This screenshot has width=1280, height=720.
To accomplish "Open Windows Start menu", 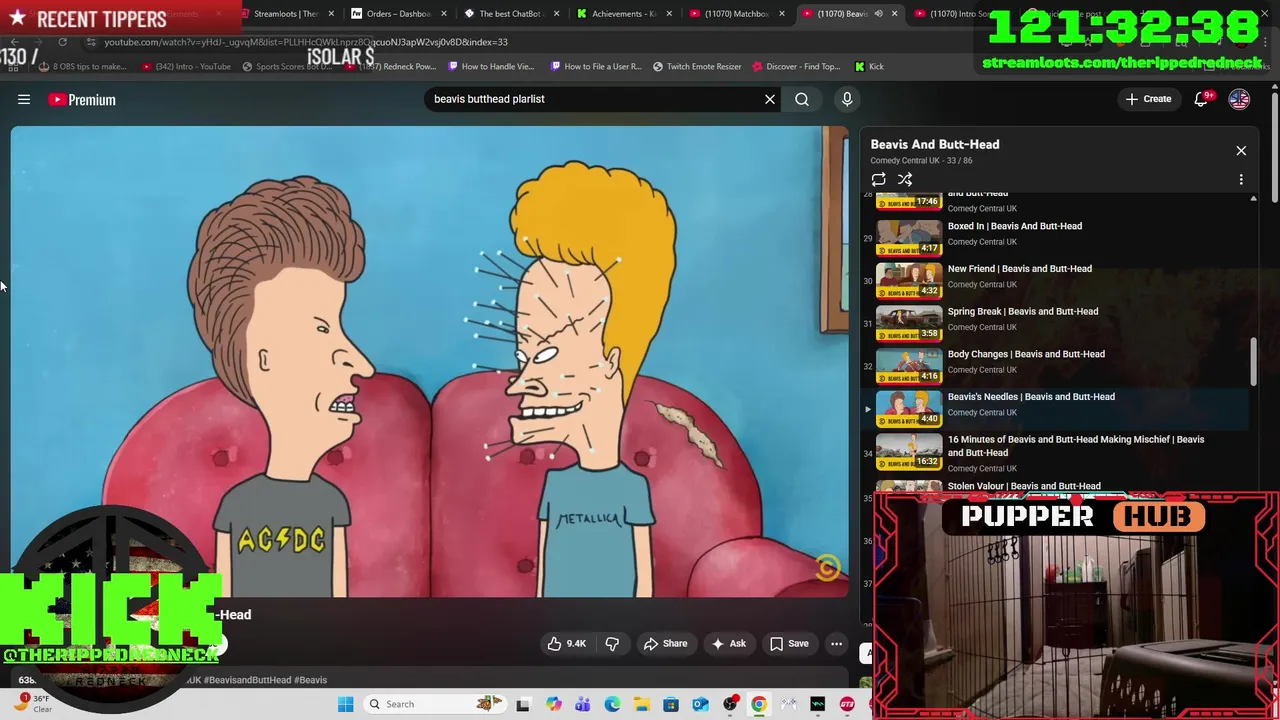I will 345,704.
